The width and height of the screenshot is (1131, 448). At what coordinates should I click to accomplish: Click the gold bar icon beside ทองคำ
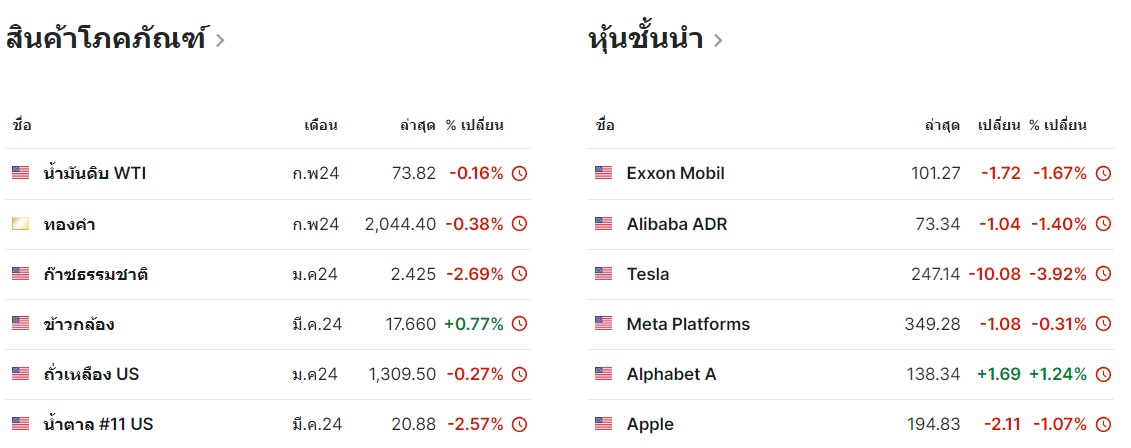point(20,224)
